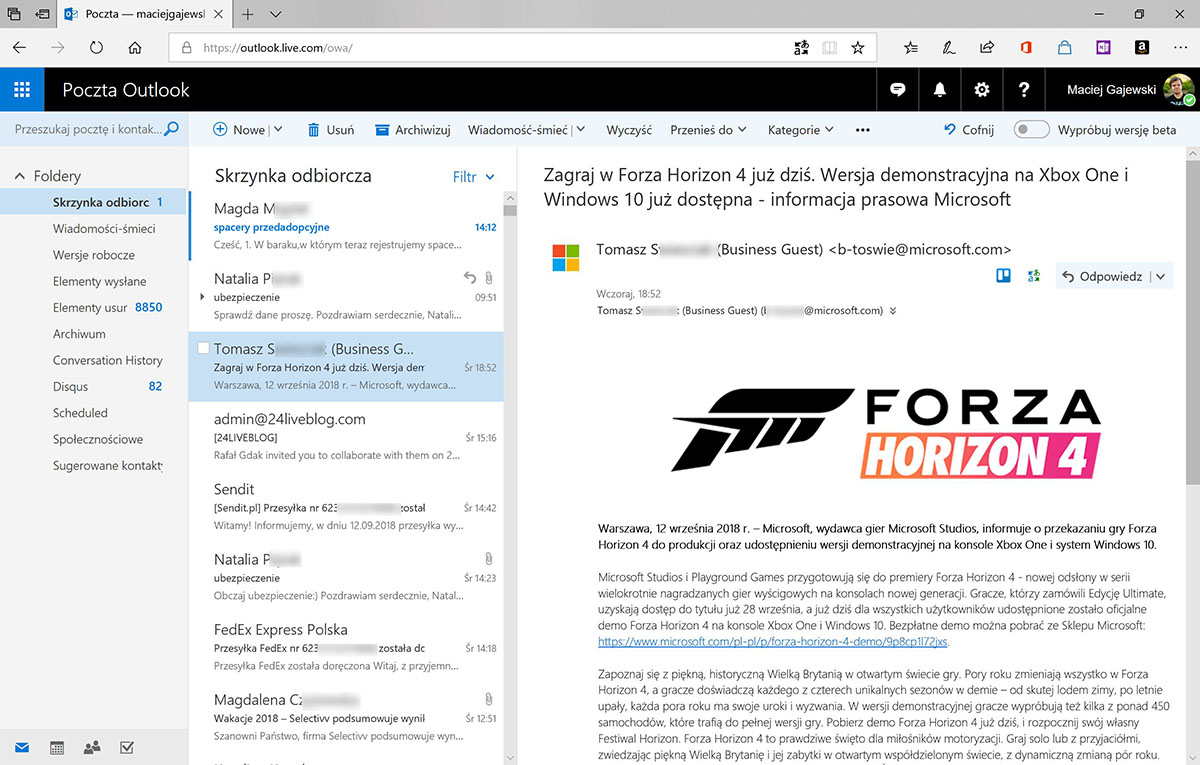Click the Translator add-in icon in email
Image resolution: width=1200 pixels, height=765 pixels.
(x=1034, y=276)
